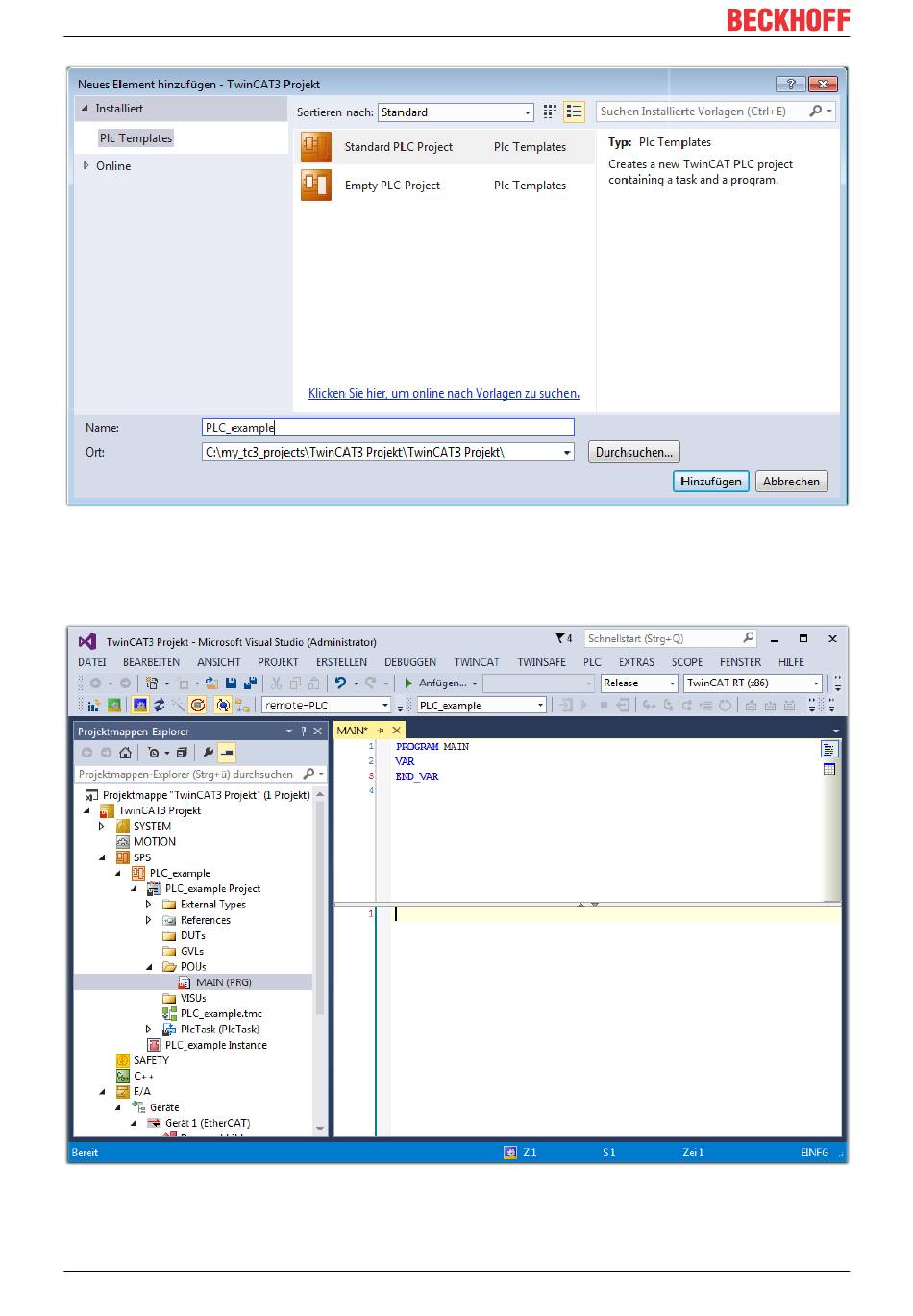Click the TwinCAT Toggle Free Run icon
The width and height of the screenshot is (913, 1316).
pos(198,706)
